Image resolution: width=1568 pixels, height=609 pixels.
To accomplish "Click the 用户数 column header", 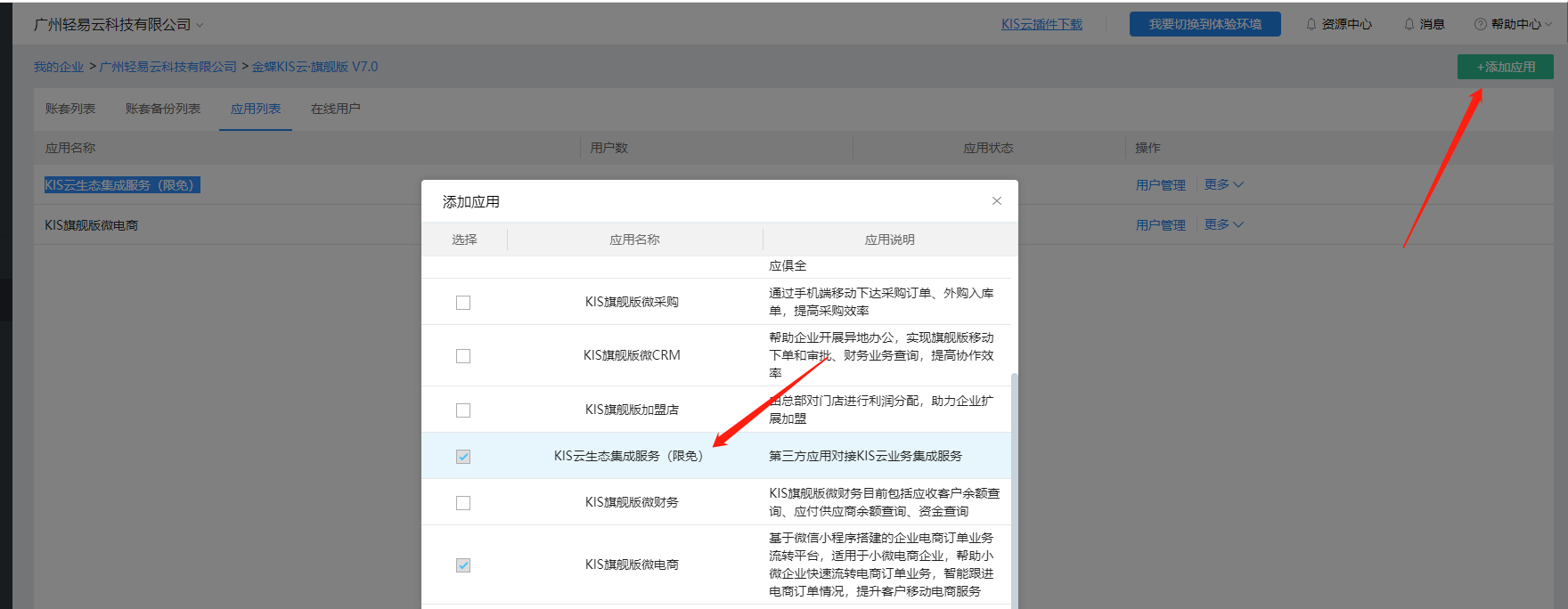I will click(609, 148).
